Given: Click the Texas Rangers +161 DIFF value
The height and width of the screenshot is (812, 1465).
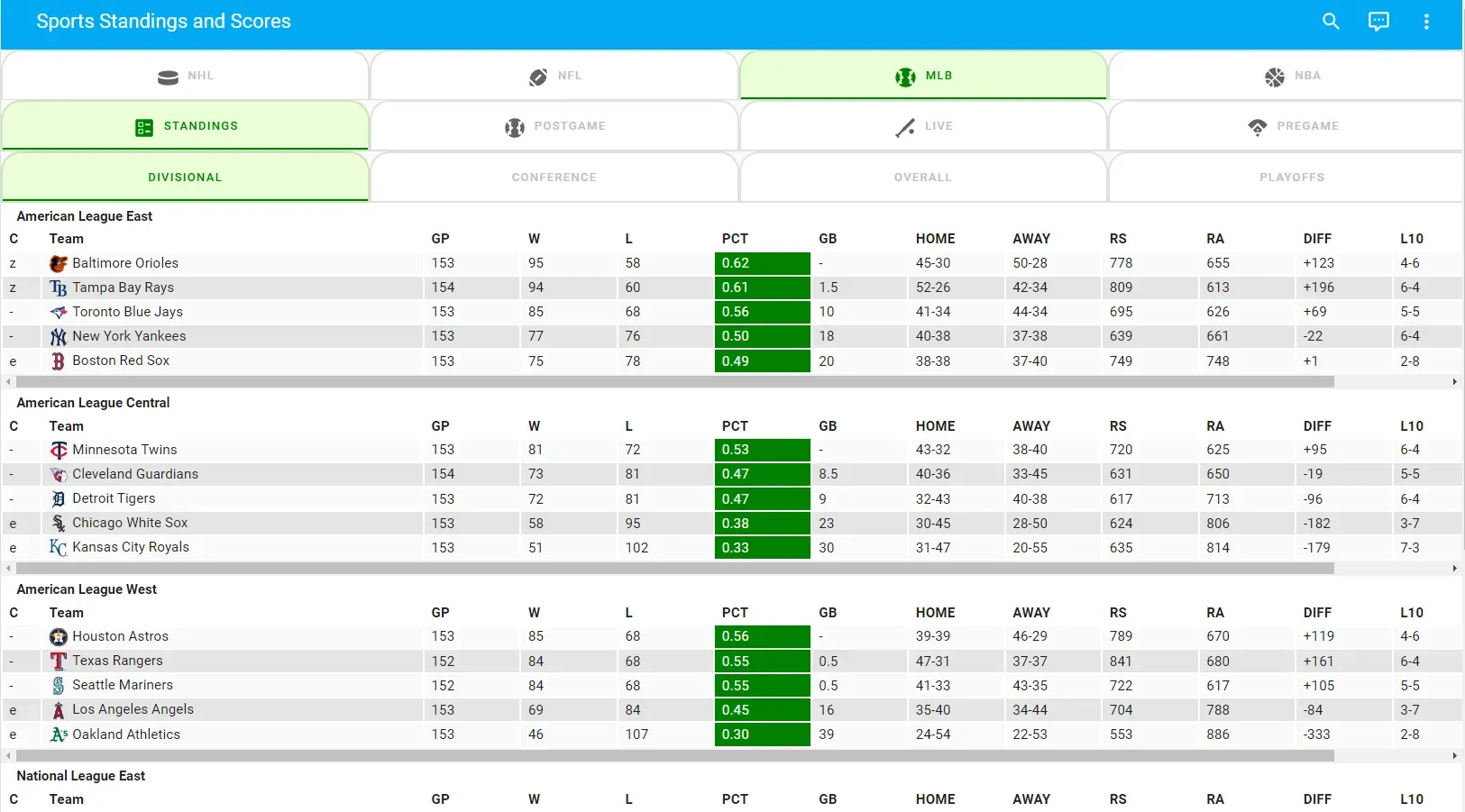Looking at the screenshot, I should pyautogui.click(x=1321, y=661).
